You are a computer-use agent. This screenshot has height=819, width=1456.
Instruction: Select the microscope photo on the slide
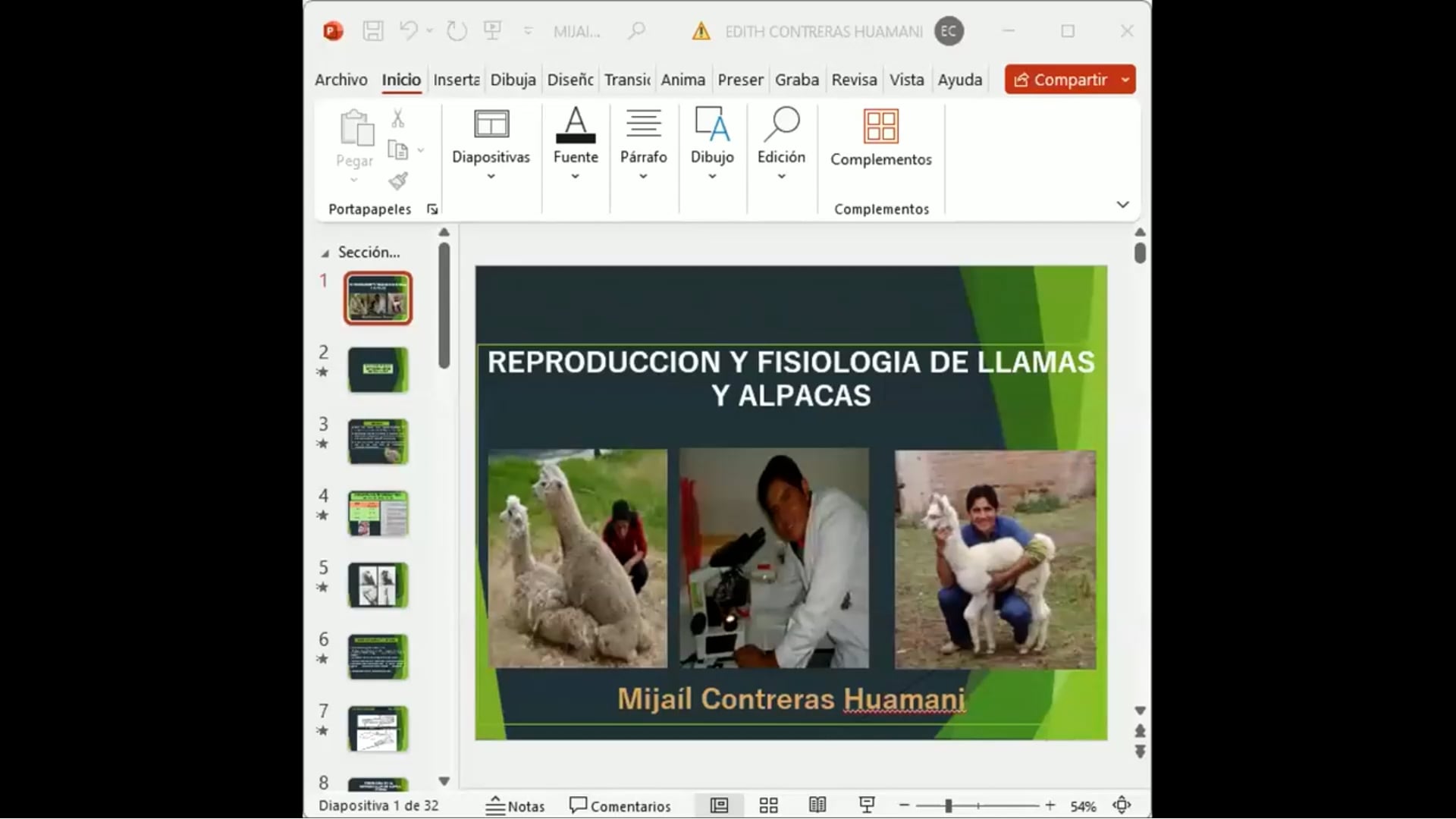(x=774, y=558)
